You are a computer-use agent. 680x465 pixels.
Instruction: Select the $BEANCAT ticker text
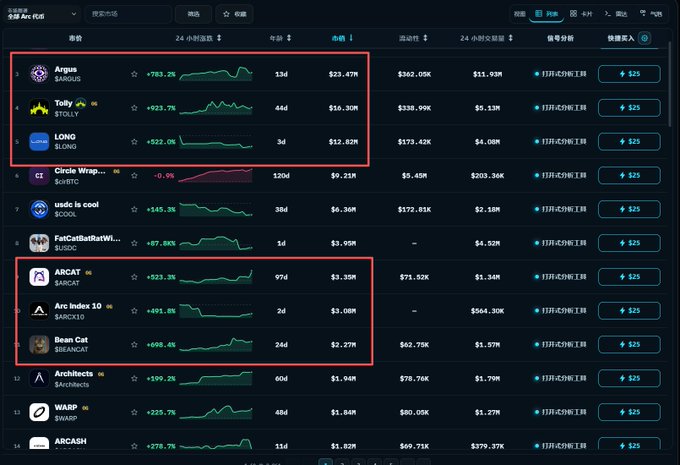tap(71, 350)
